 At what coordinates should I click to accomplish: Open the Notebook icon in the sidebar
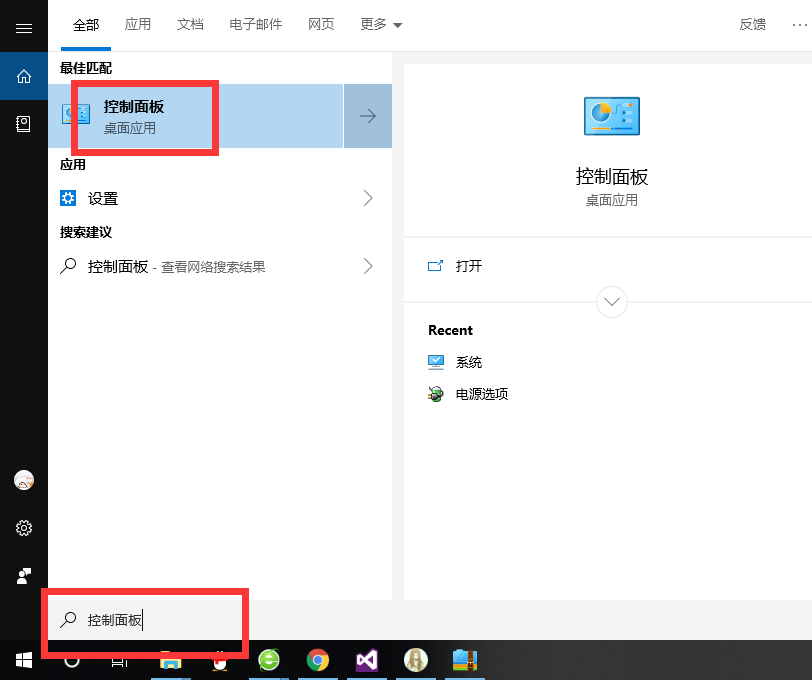click(23, 124)
